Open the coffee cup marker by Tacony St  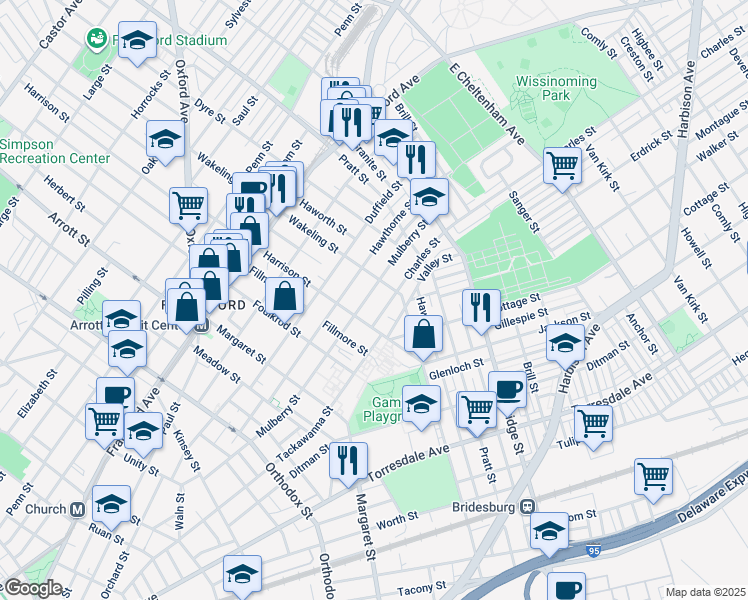566,587
